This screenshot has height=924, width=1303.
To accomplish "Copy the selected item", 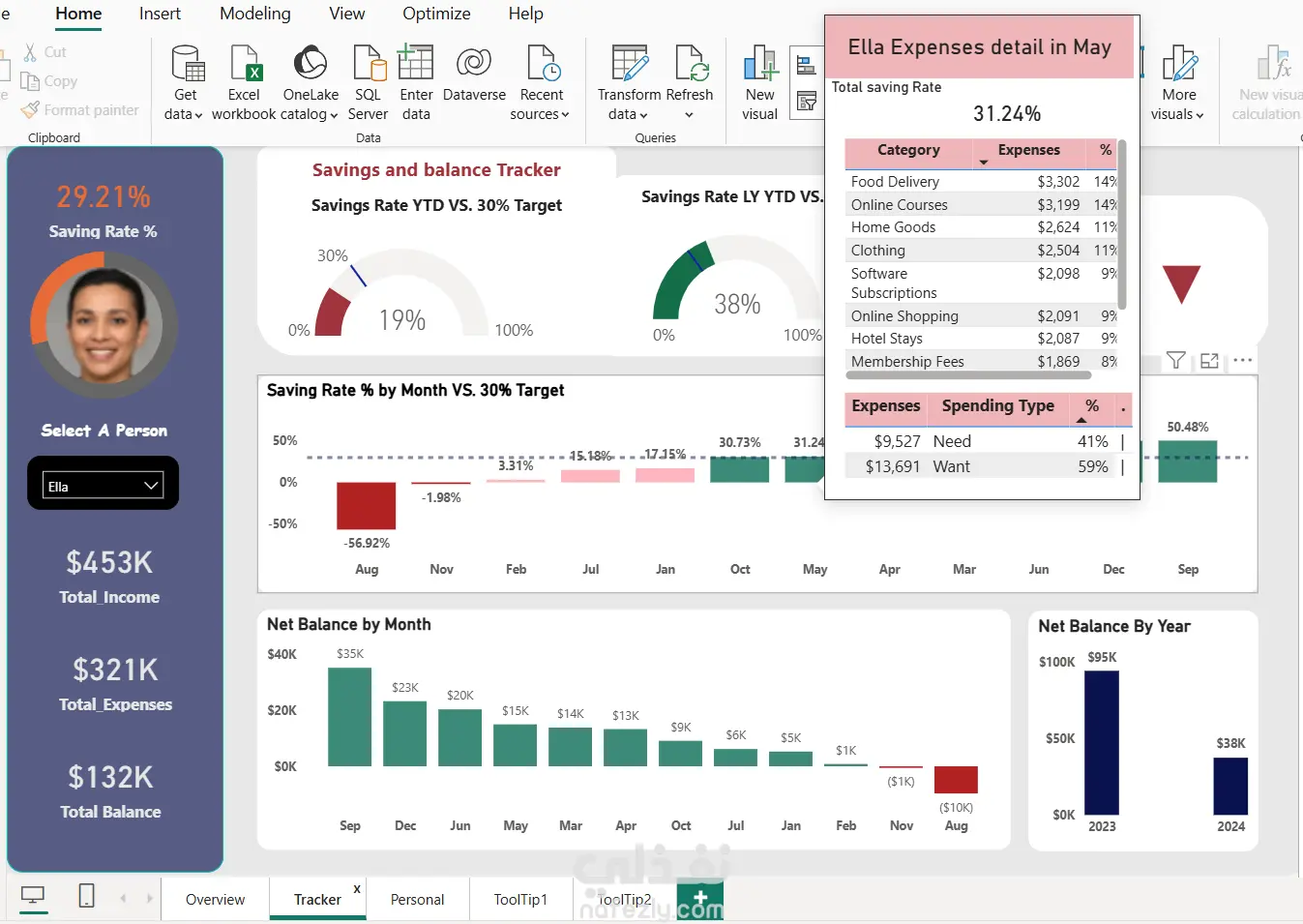I will pyautogui.click(x=49, y=81).
